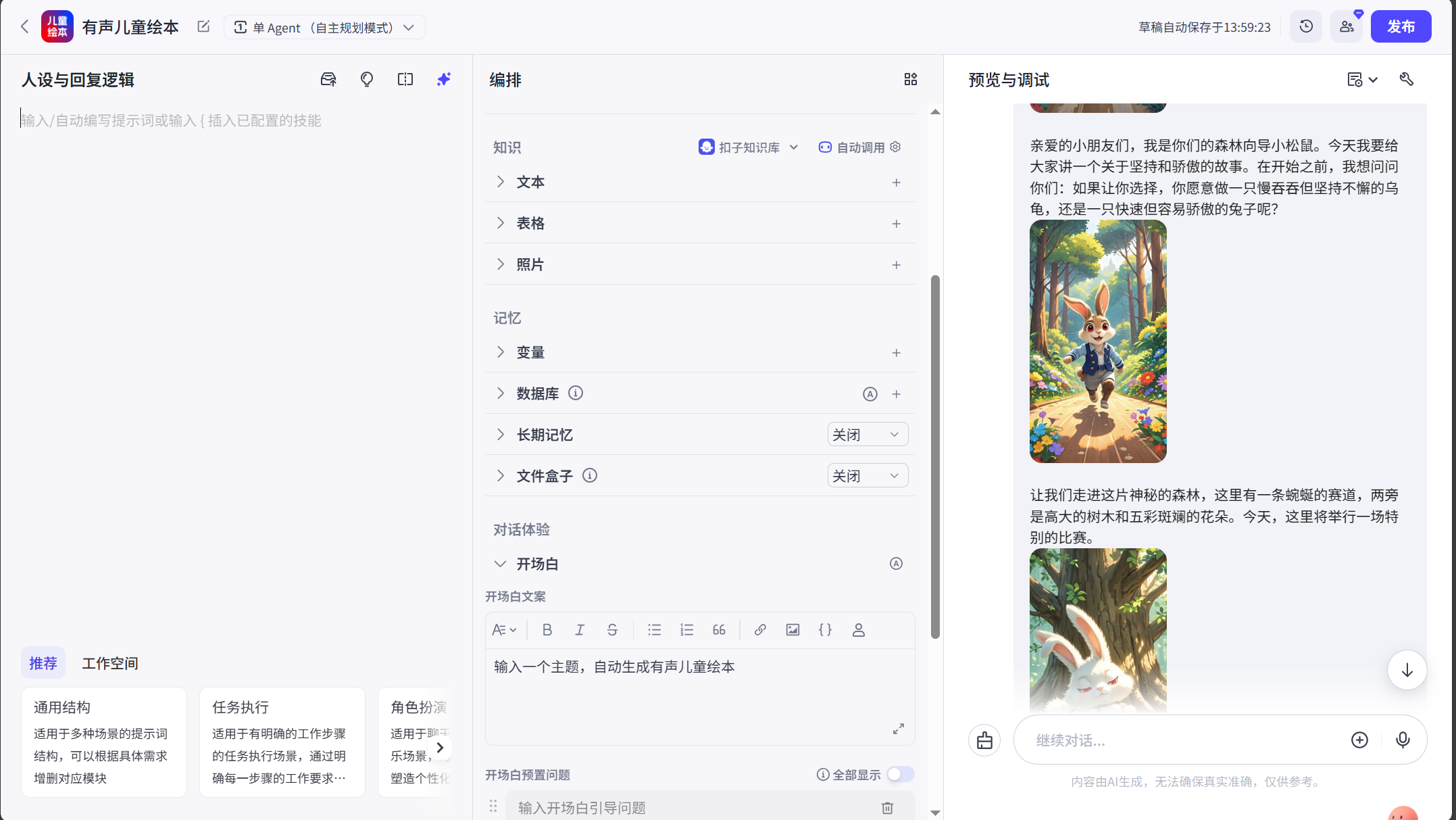
Task: Expand the 文本 knowledge section
Action: pyautogui.click(x=501, y=182)
